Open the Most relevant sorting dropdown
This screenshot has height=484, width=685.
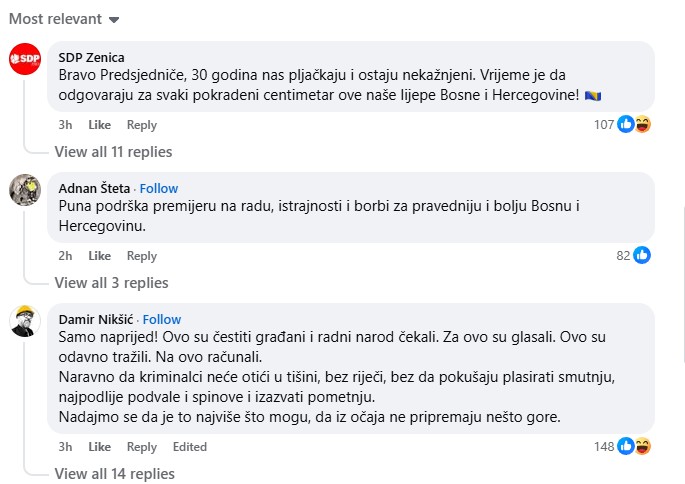coord(64,19)
